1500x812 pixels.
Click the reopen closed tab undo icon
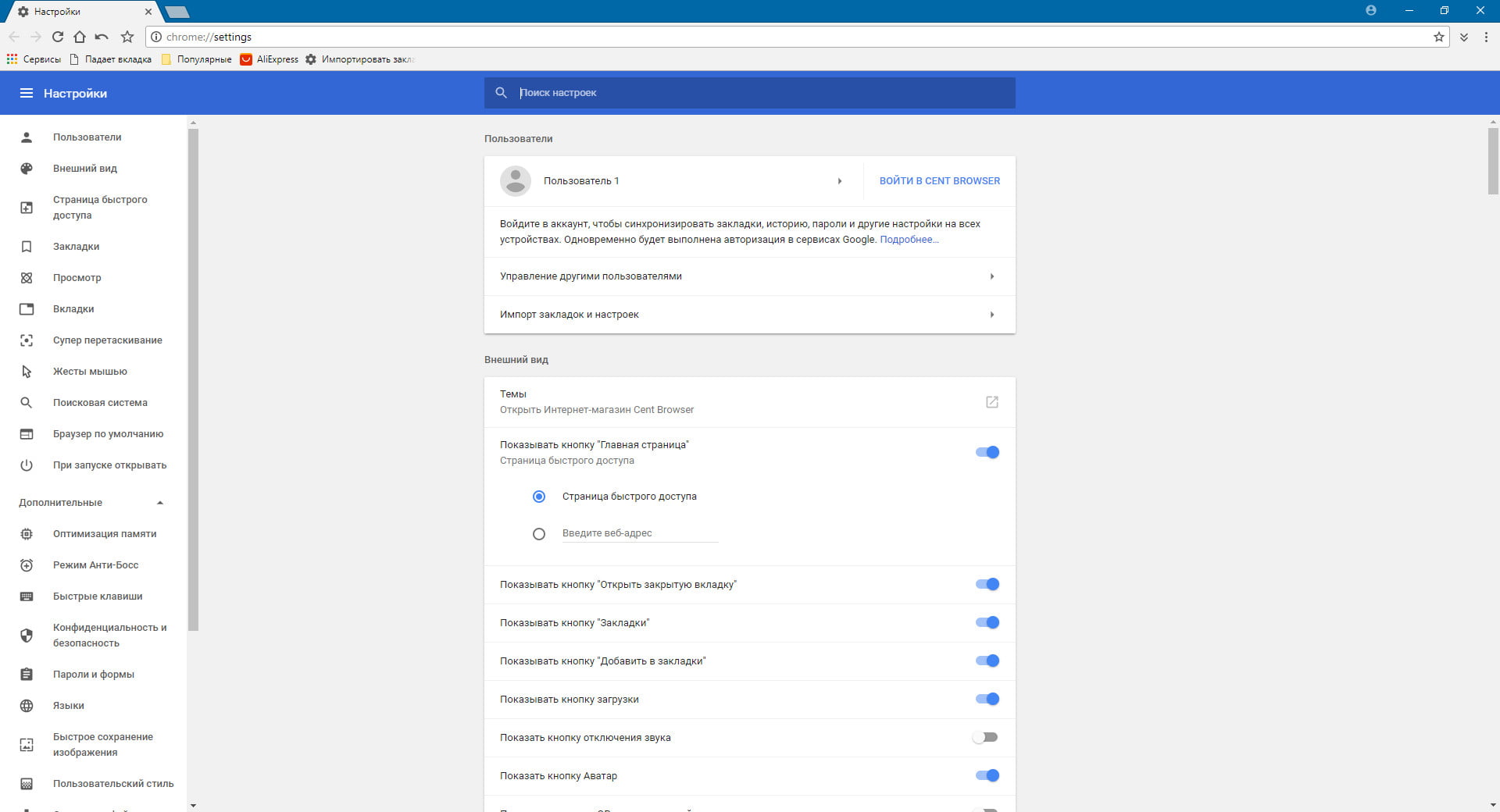click(x=102, y=37)
